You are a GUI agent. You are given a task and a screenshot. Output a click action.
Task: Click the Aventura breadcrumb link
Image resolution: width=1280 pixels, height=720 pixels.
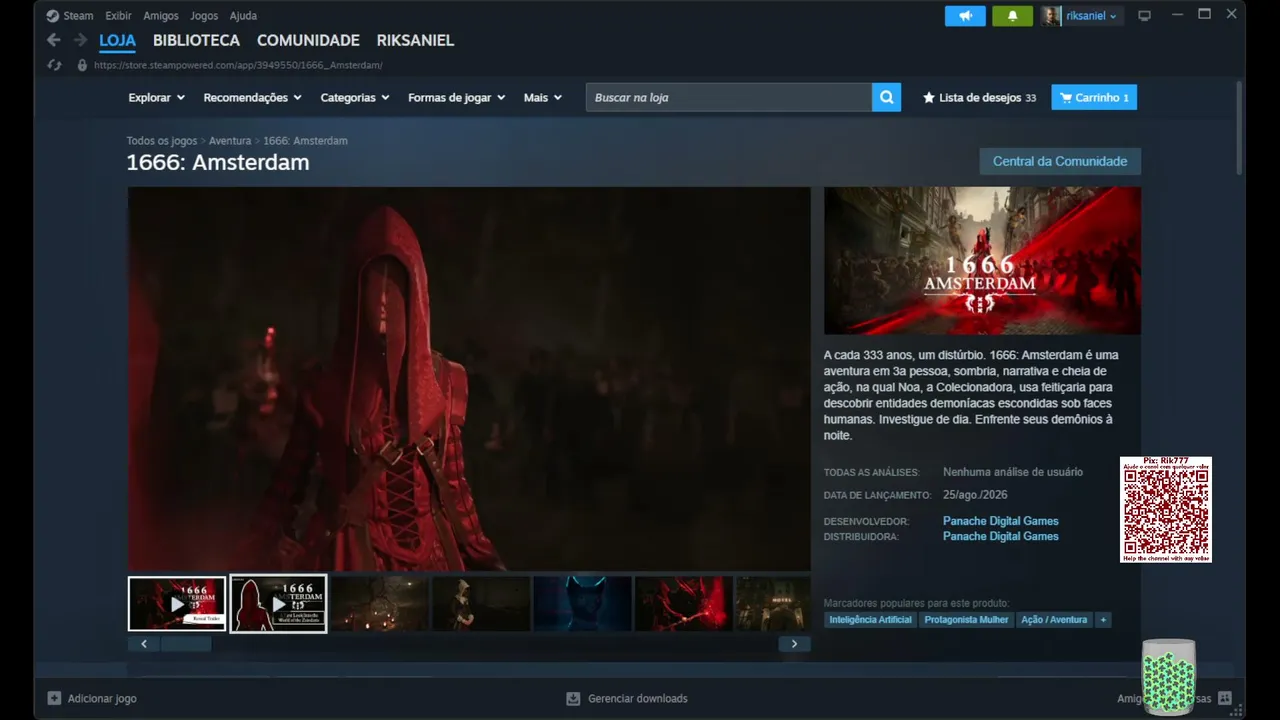pos(230,141)
